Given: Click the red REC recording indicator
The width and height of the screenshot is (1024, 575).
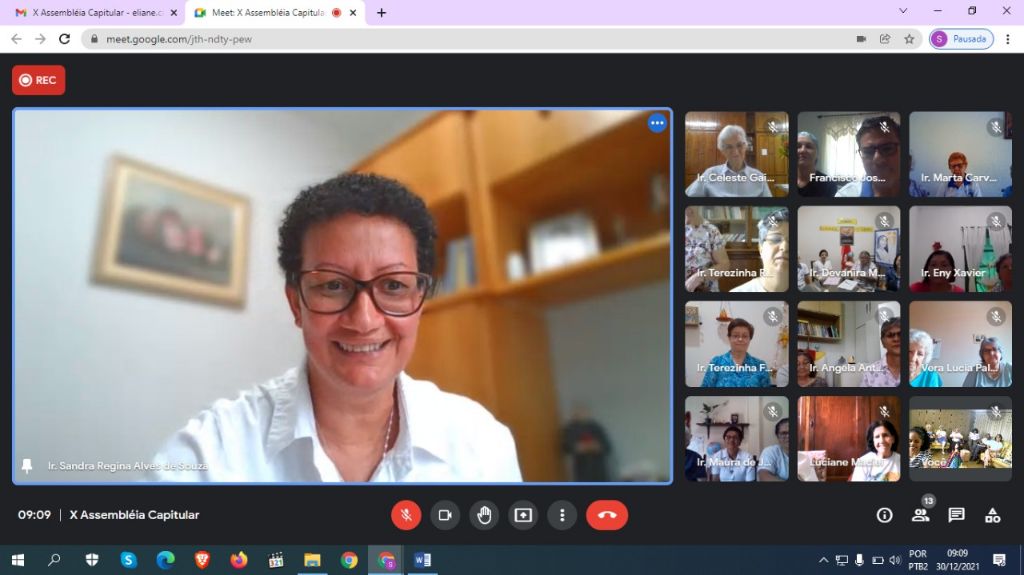Looking at the screenshot, I should pyautogui.click(x=38, y=80).
